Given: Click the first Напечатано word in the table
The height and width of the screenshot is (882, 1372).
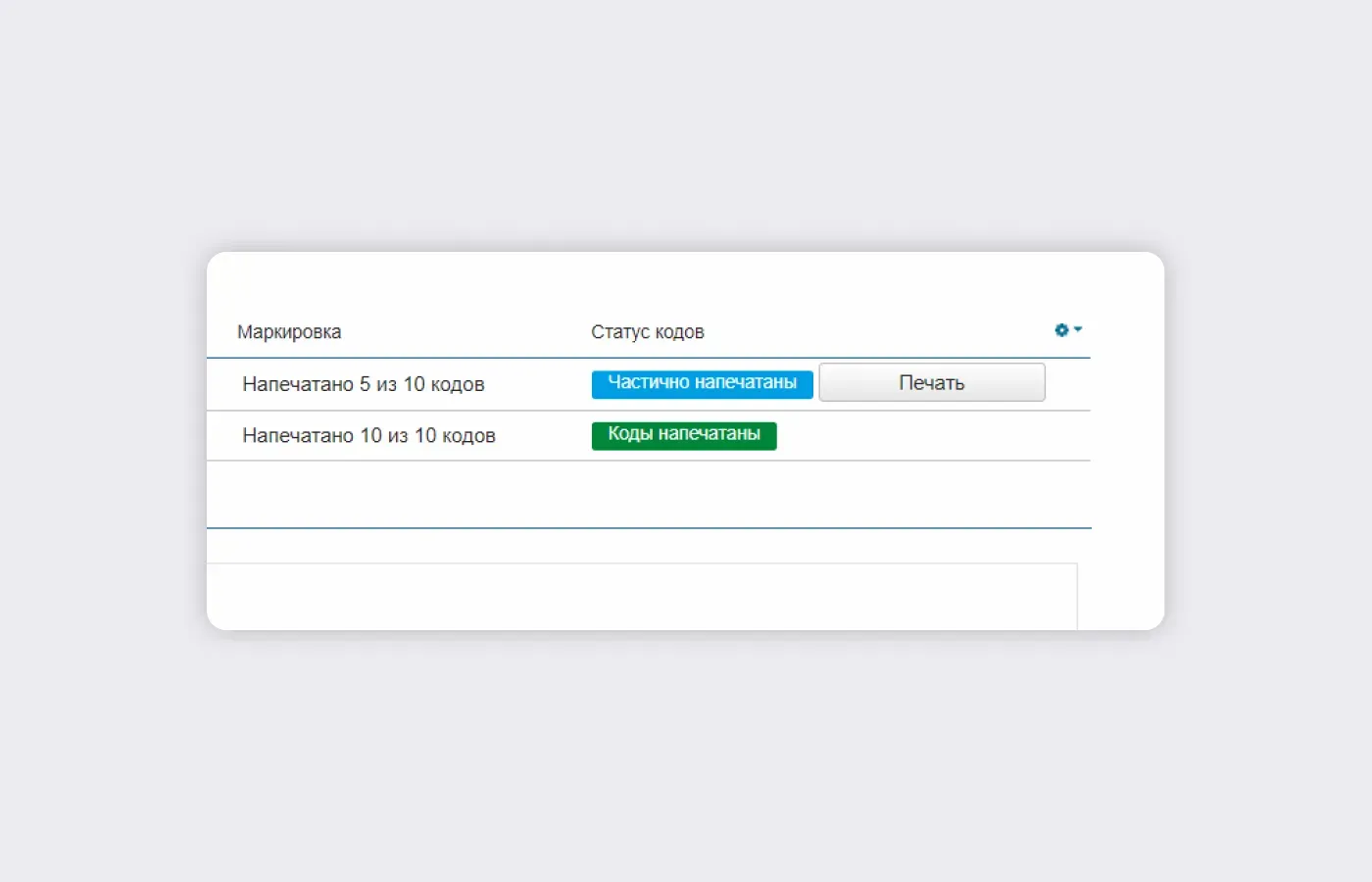Looking at the screenshot, I should [297, 384].
